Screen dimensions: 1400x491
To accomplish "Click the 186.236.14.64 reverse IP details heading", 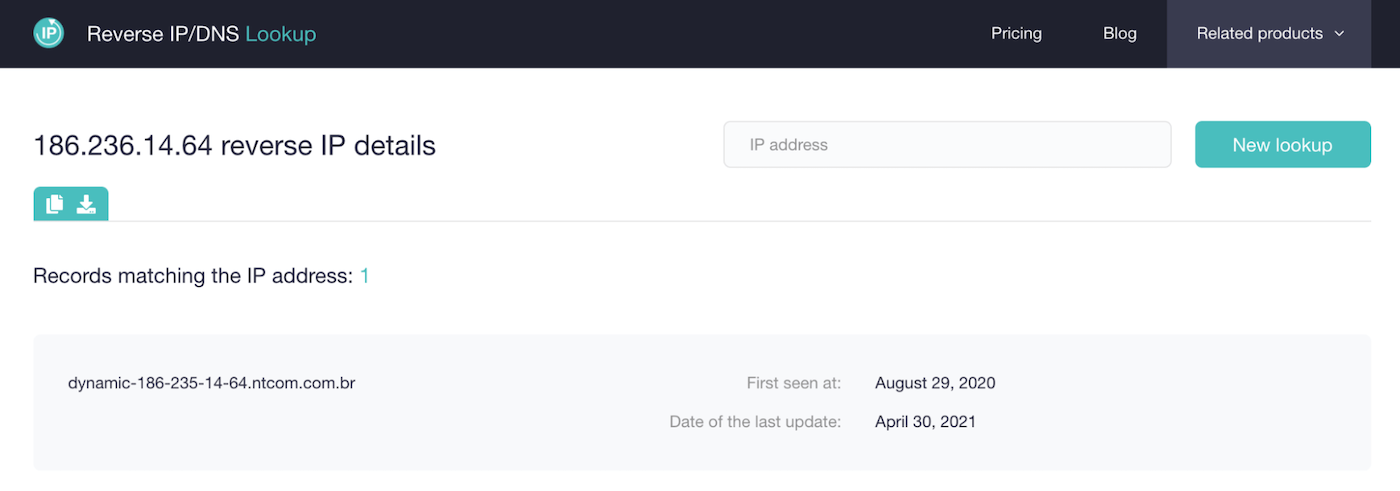I will click(235, 146).
